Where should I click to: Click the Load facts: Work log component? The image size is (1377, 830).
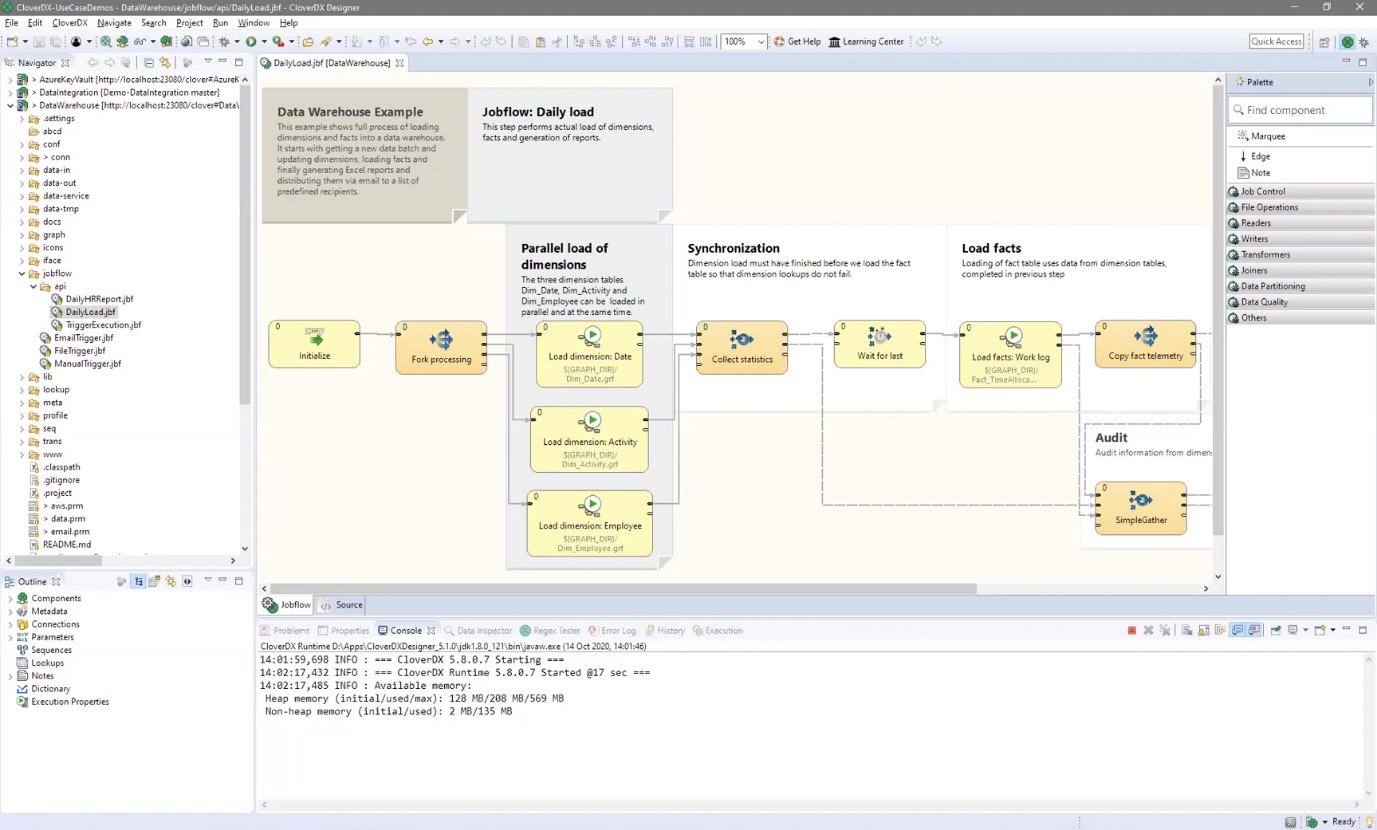point(1010,354)
